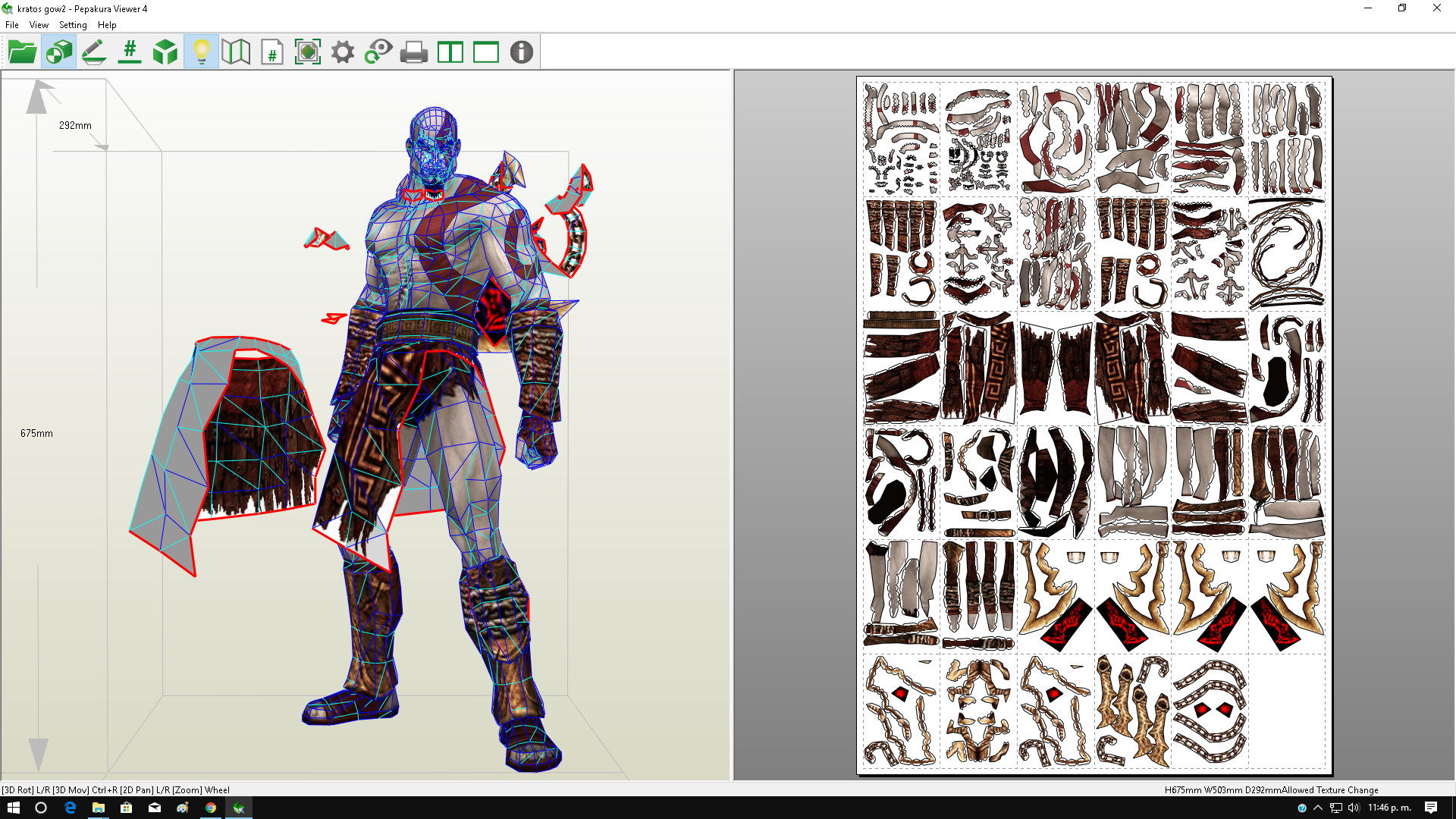Toggle the single window view mode
Viewport: 1456px width, 819px height.
point(485,52)
